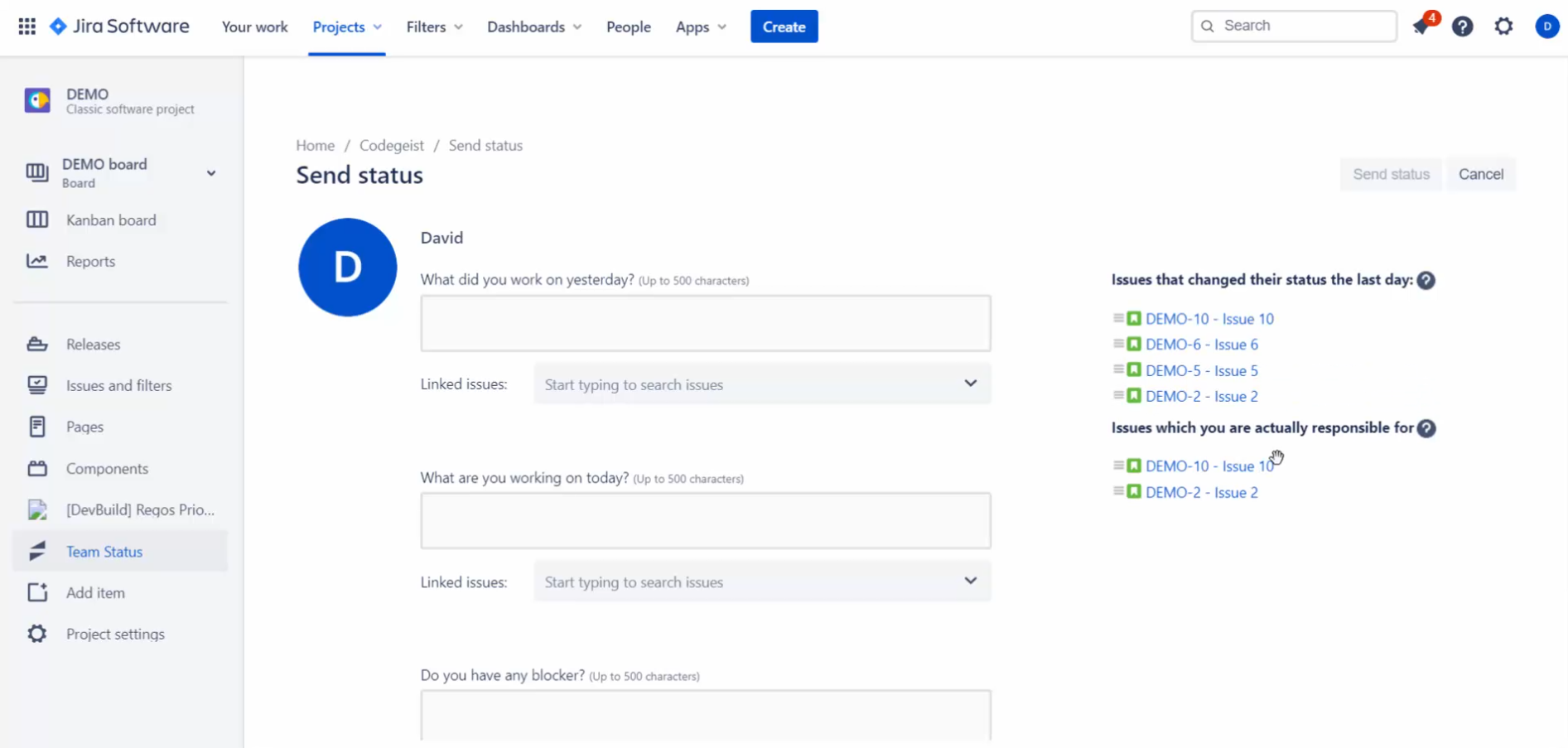Viewport: 1568px width, 748px height.
Task: Click the help icon beside 'responsible for' heading
Action: point(1426,428)
